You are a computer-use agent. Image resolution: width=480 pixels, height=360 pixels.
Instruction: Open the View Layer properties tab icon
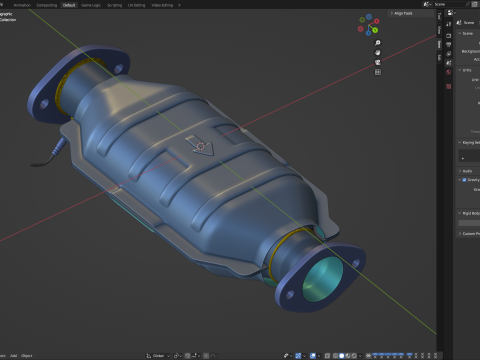click(x=449, y=54)
